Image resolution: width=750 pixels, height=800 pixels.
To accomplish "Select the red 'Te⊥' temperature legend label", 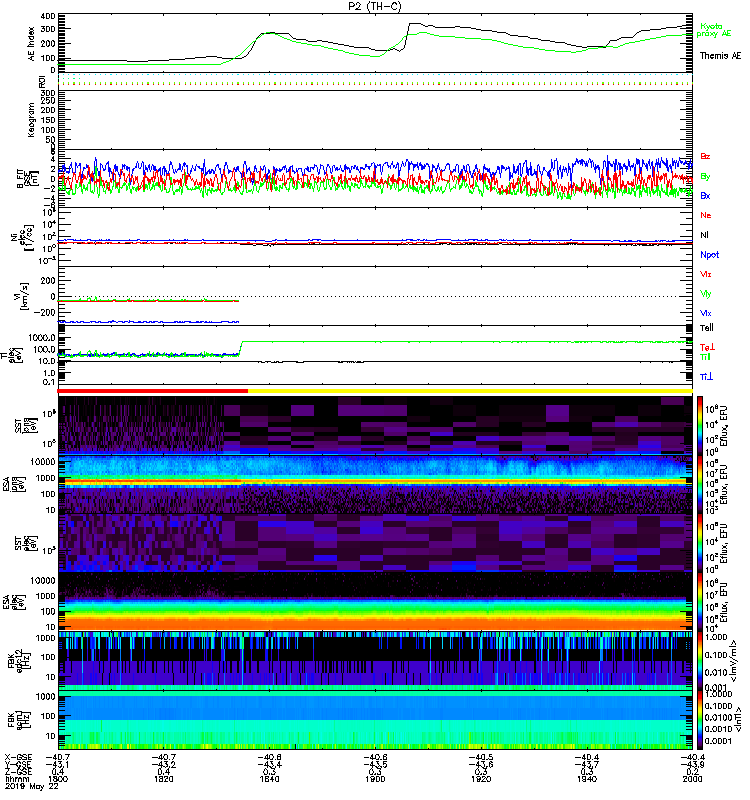I will 707,347.
